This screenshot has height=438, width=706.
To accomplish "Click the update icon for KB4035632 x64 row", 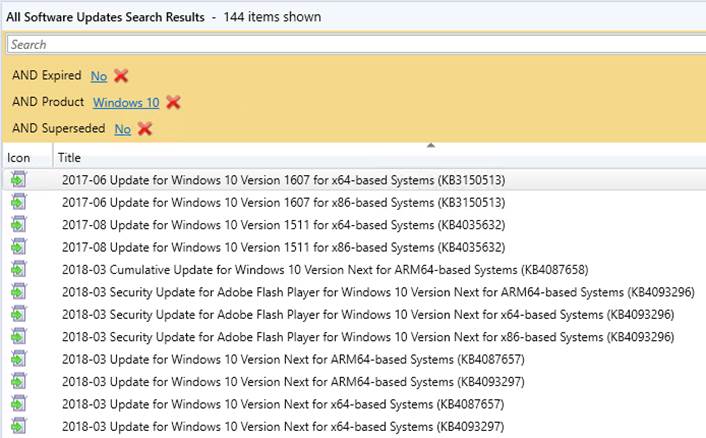I will tap(19, 225).
